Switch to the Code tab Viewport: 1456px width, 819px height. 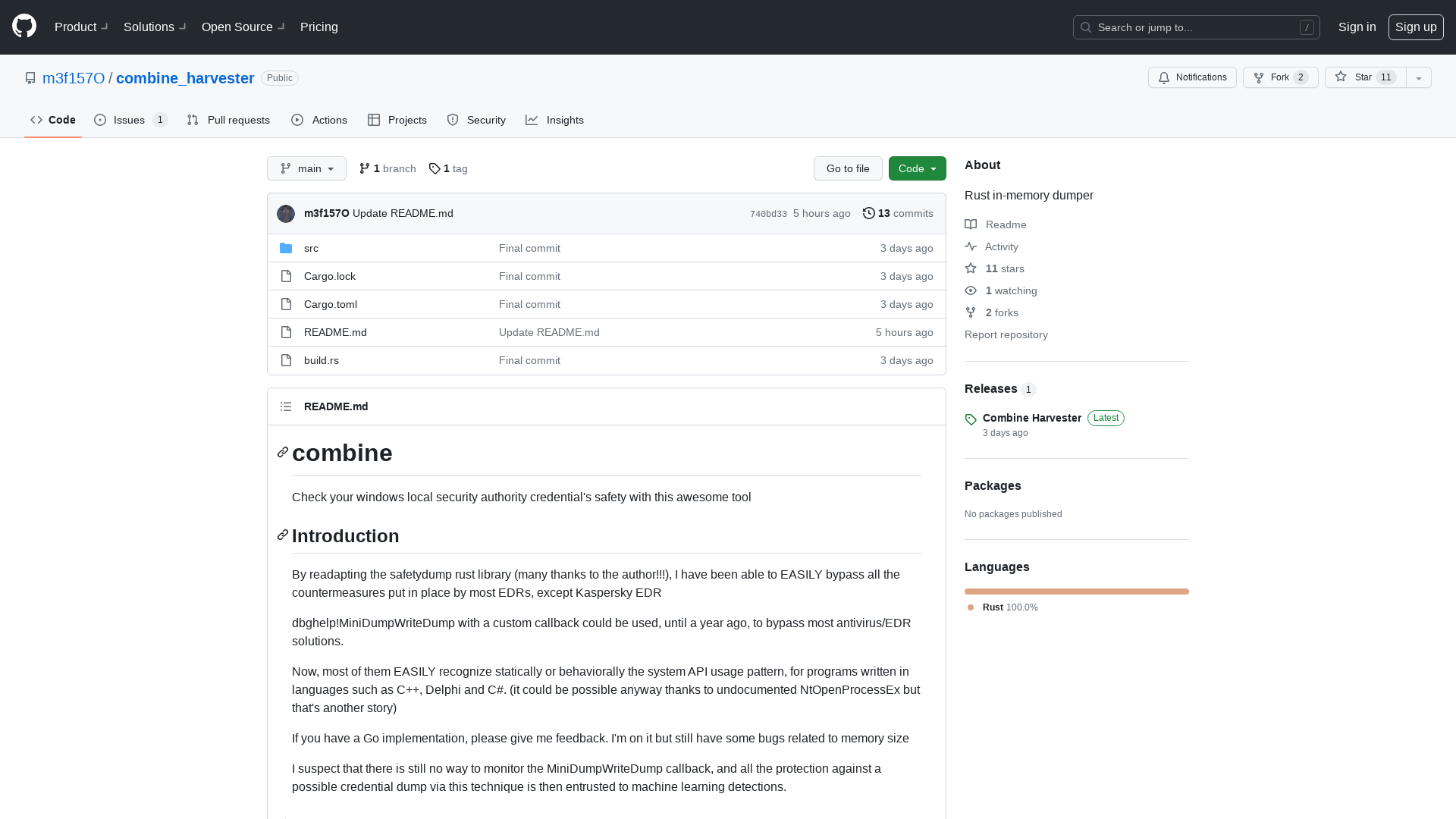tap(53, 120)
